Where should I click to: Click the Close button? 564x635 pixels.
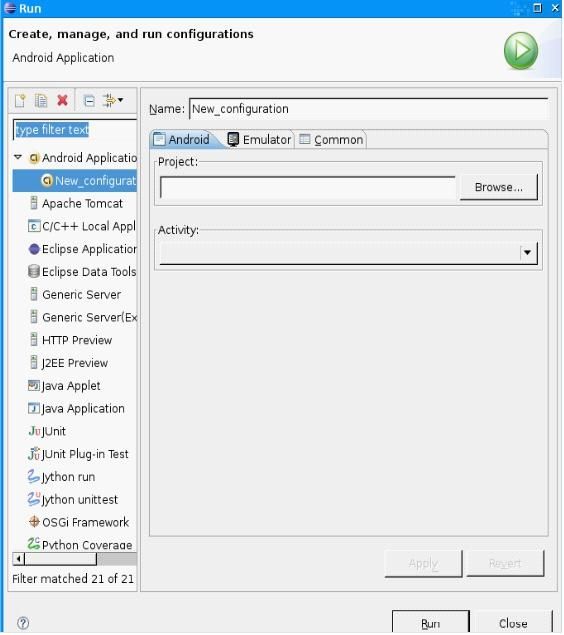(x=513, y=623)
